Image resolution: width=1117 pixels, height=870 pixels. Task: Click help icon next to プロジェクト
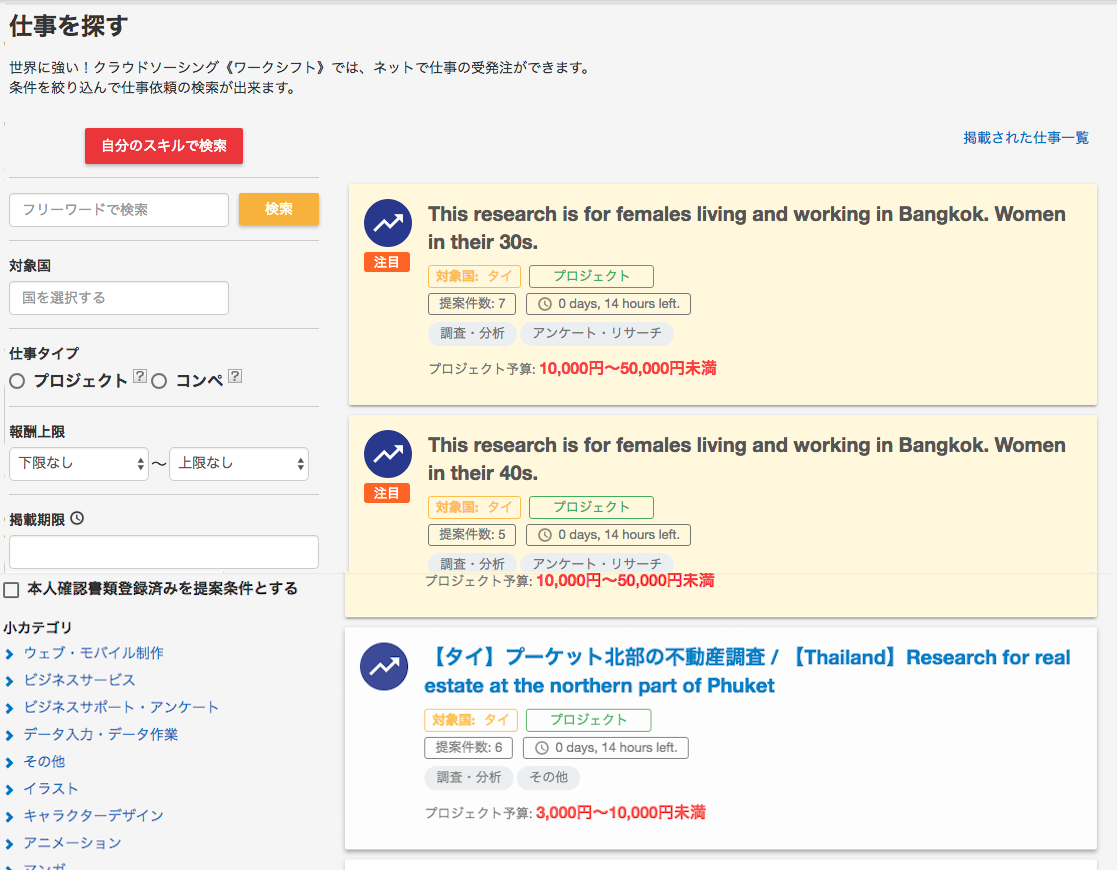coord(140,377)
